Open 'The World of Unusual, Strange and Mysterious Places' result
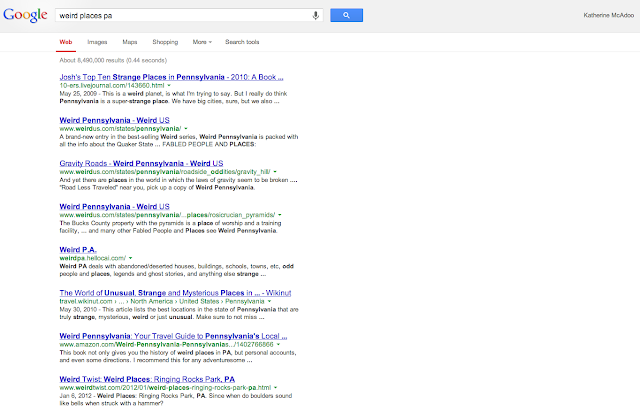 [175, 293]
